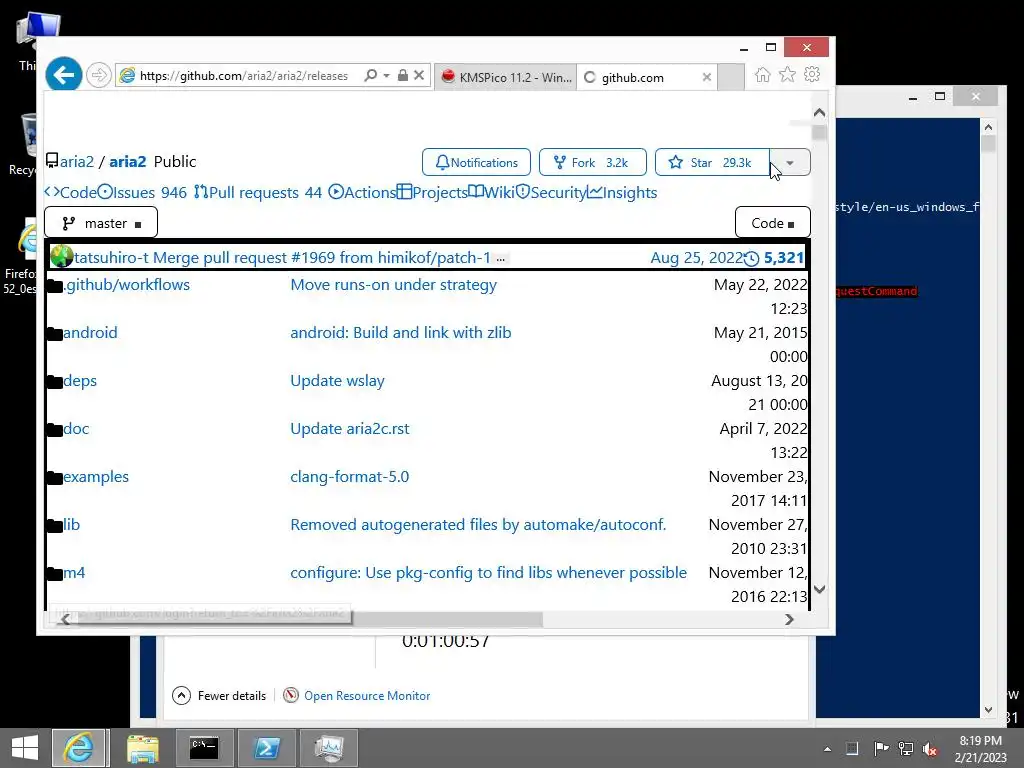The width and height of the screenshot is (1024, 768).
Task: Open 'Removed autogenerated files' commit
Action: coord(478,524)
